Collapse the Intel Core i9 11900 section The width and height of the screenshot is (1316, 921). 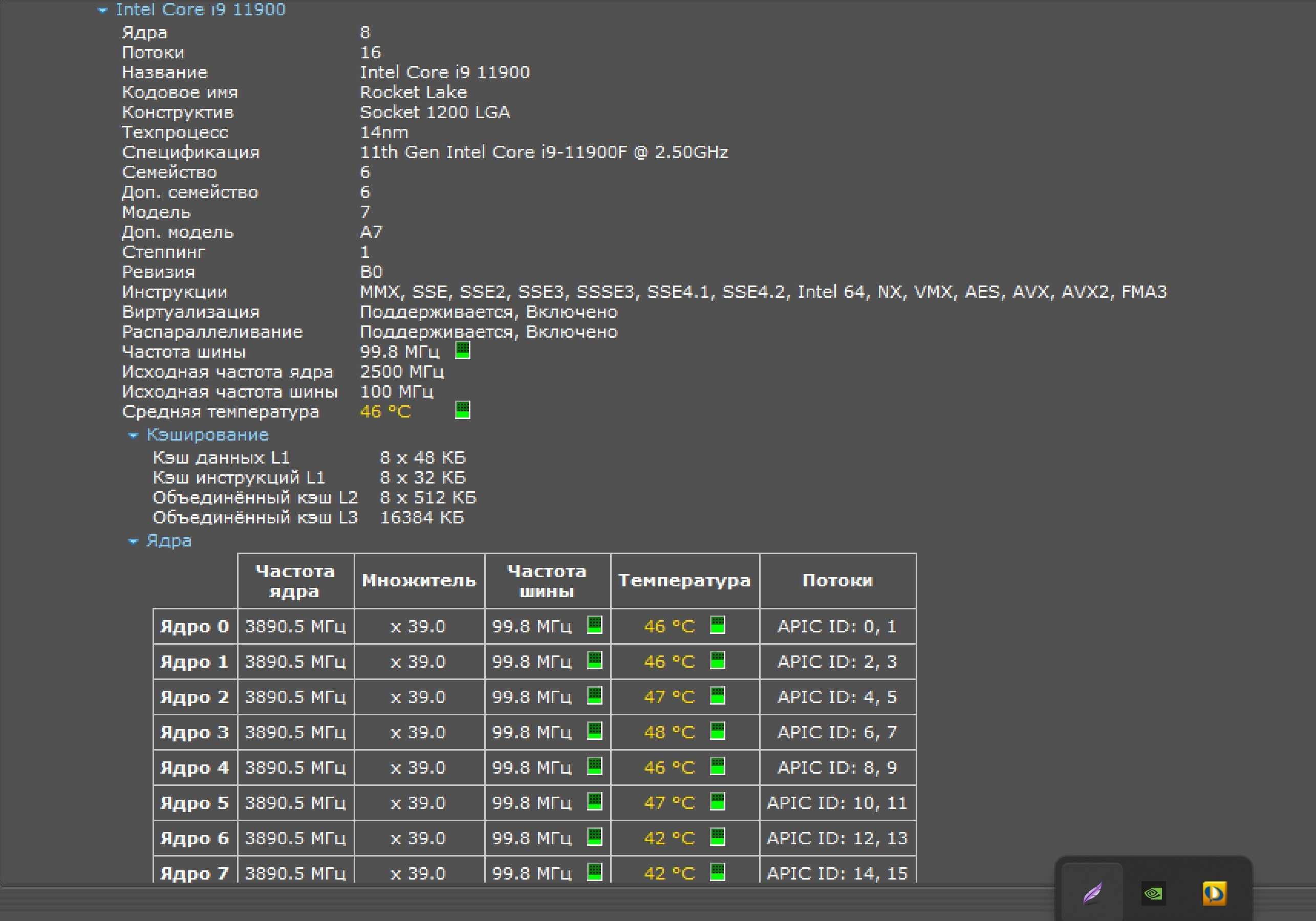click(x=102, y=10)
